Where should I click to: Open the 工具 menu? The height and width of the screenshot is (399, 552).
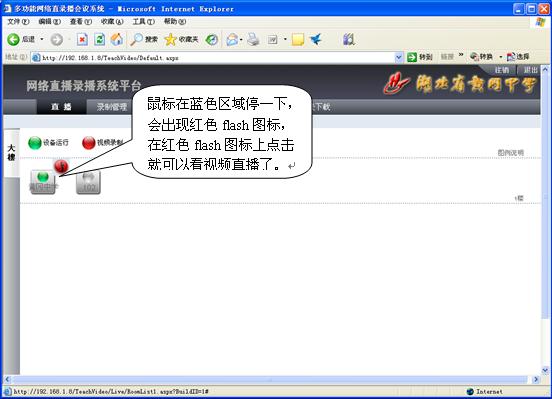pos(143,22)
